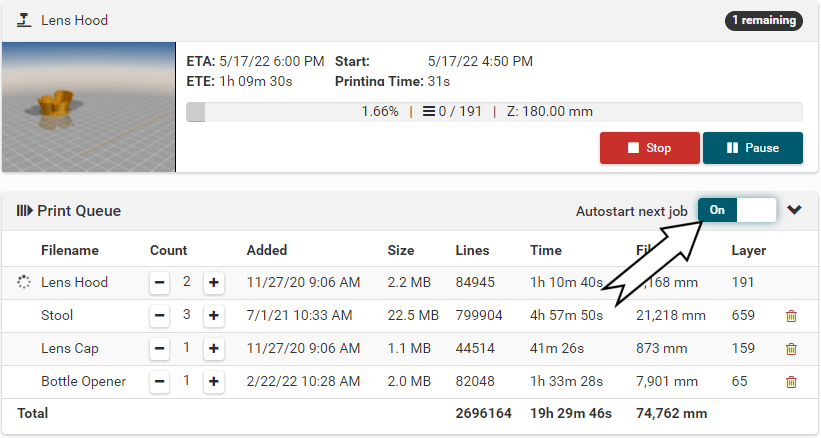This screenshot has width=821, height=438.
Task: Increase Lens Hood count with plus
Action: [x=213, y=283]
